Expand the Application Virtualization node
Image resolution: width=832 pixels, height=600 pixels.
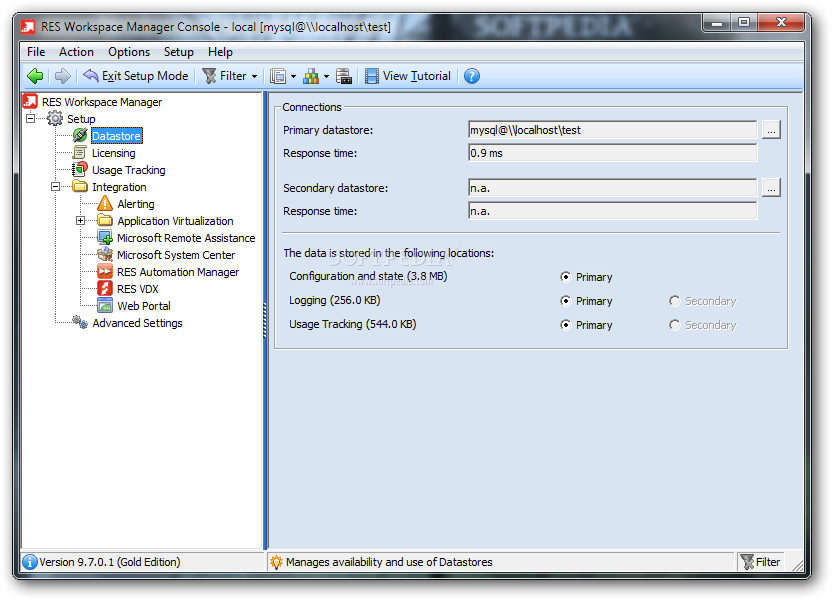click(x=81, y=221)
